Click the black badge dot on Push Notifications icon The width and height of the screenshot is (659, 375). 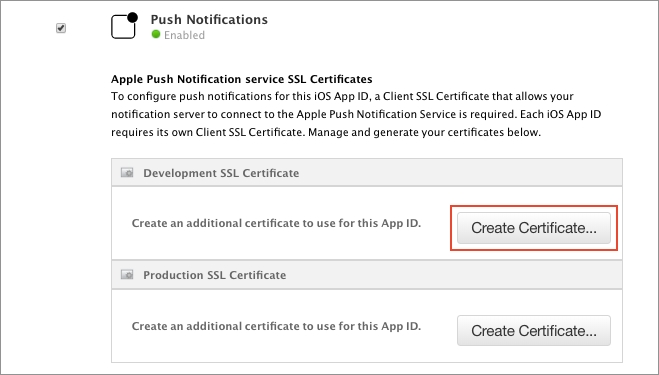click(132, 17)
